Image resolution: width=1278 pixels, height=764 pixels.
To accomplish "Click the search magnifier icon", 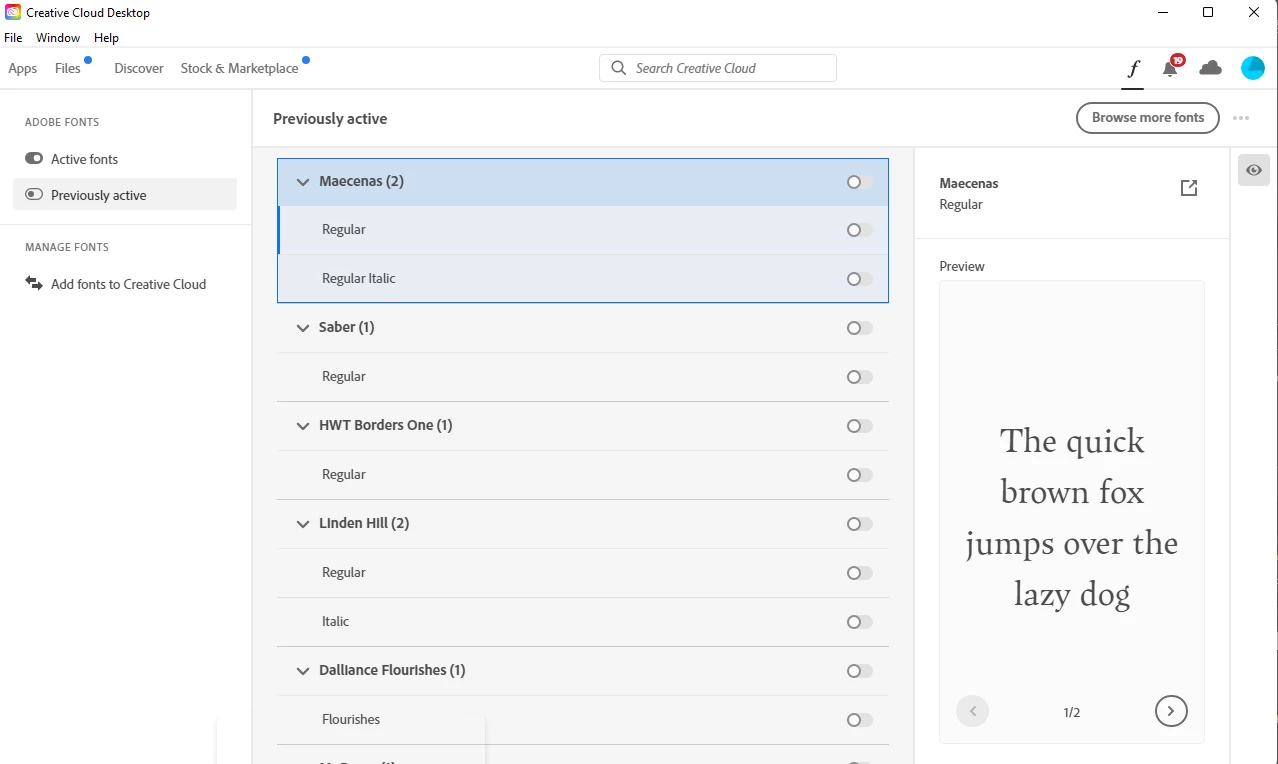I will [619, 68].
